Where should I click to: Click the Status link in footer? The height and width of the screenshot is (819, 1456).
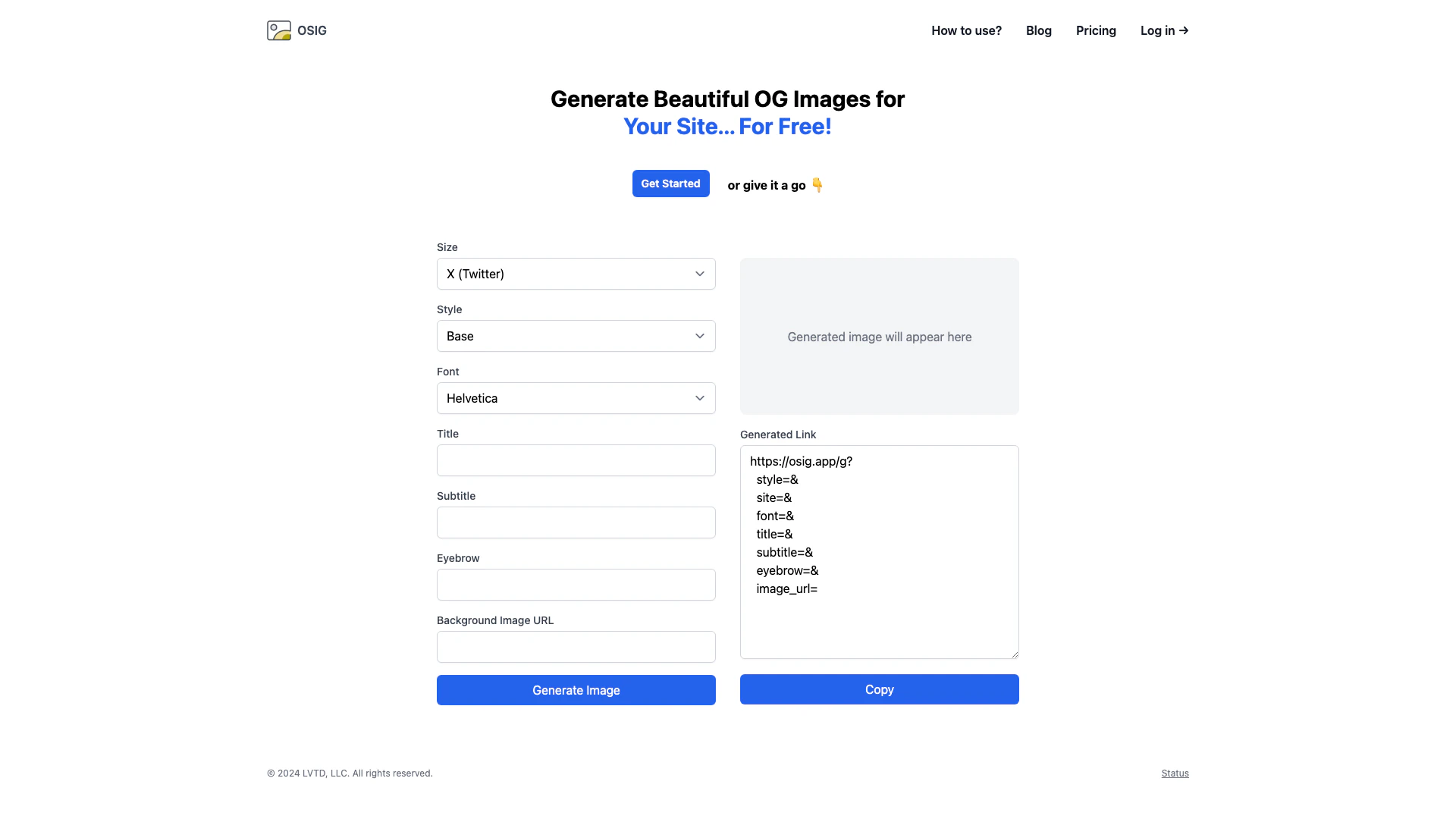tap(1175, 773)
